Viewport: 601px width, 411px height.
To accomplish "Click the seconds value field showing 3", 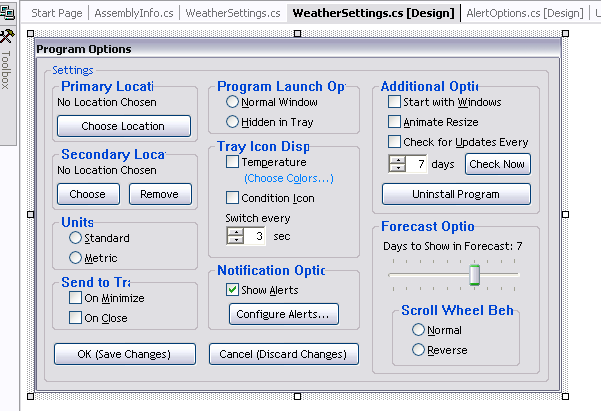I will click(x=255, y=236).
